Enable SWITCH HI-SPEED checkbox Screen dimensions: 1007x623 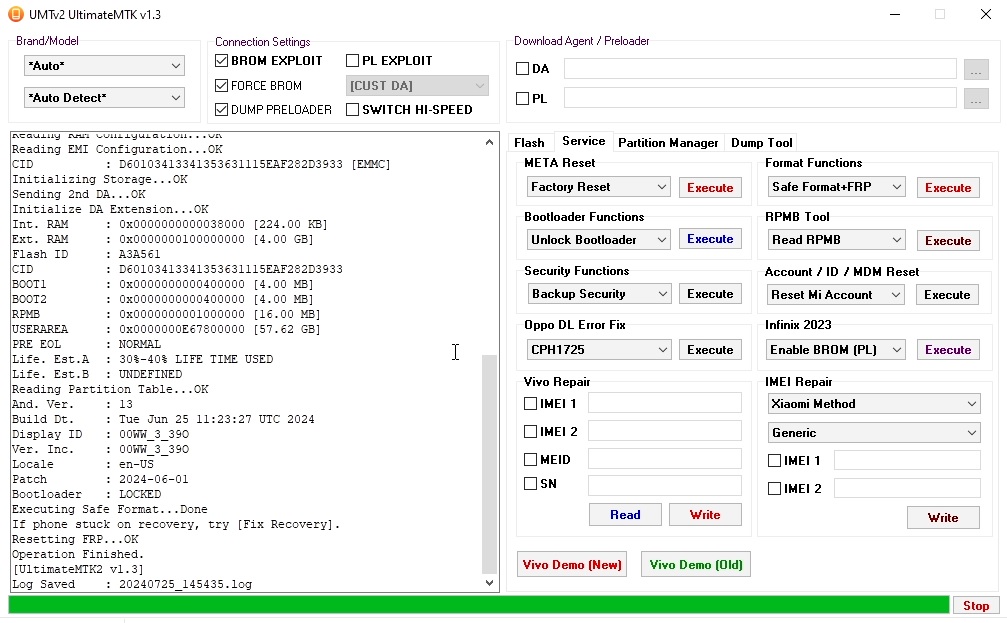pos(352,110)
